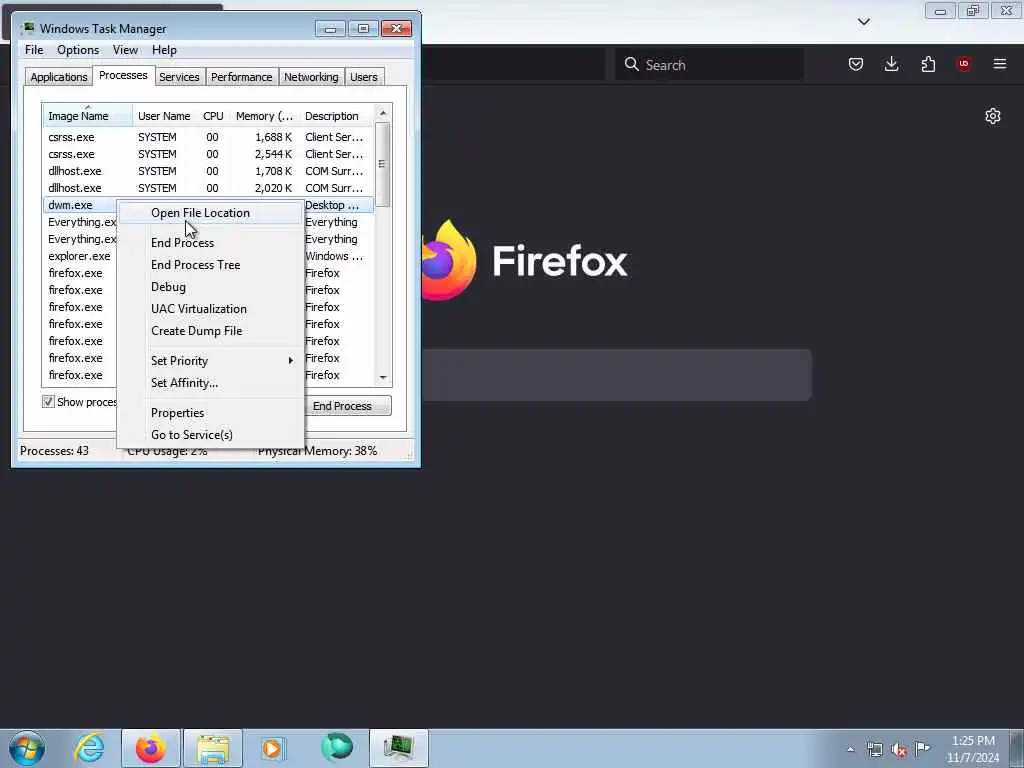
Task: Click process list scrollbar thumb
Action: (383, 165)
